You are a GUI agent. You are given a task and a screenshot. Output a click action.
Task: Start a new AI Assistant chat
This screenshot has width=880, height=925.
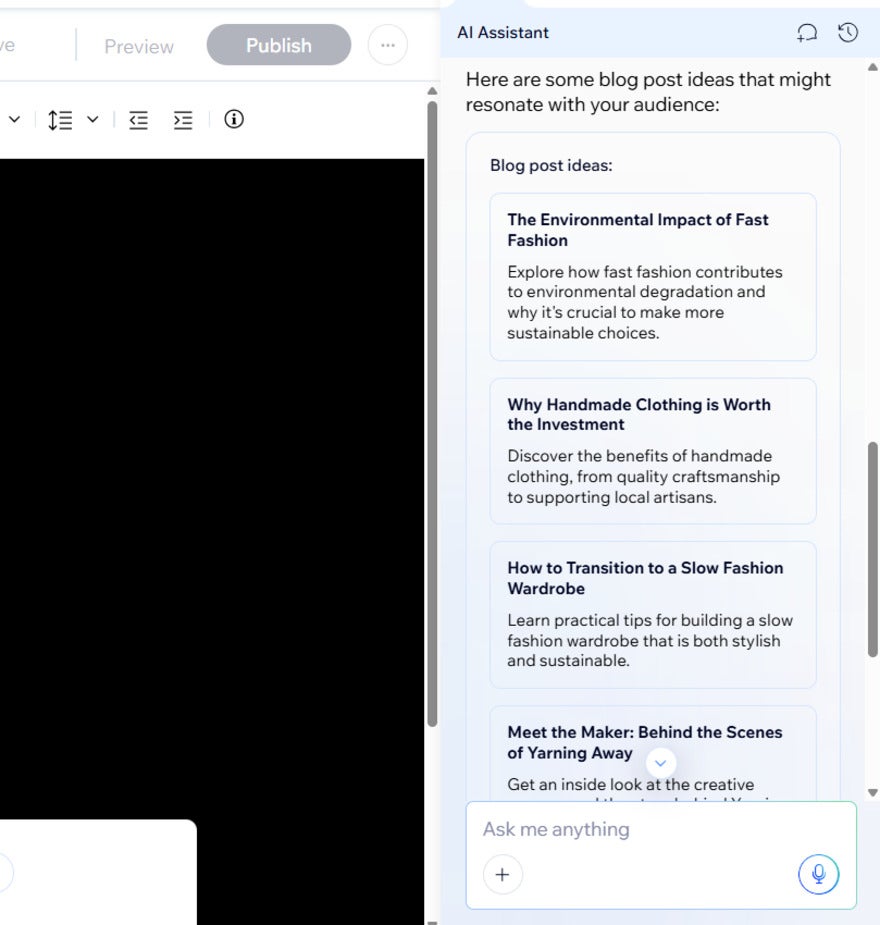coord(807,33)
